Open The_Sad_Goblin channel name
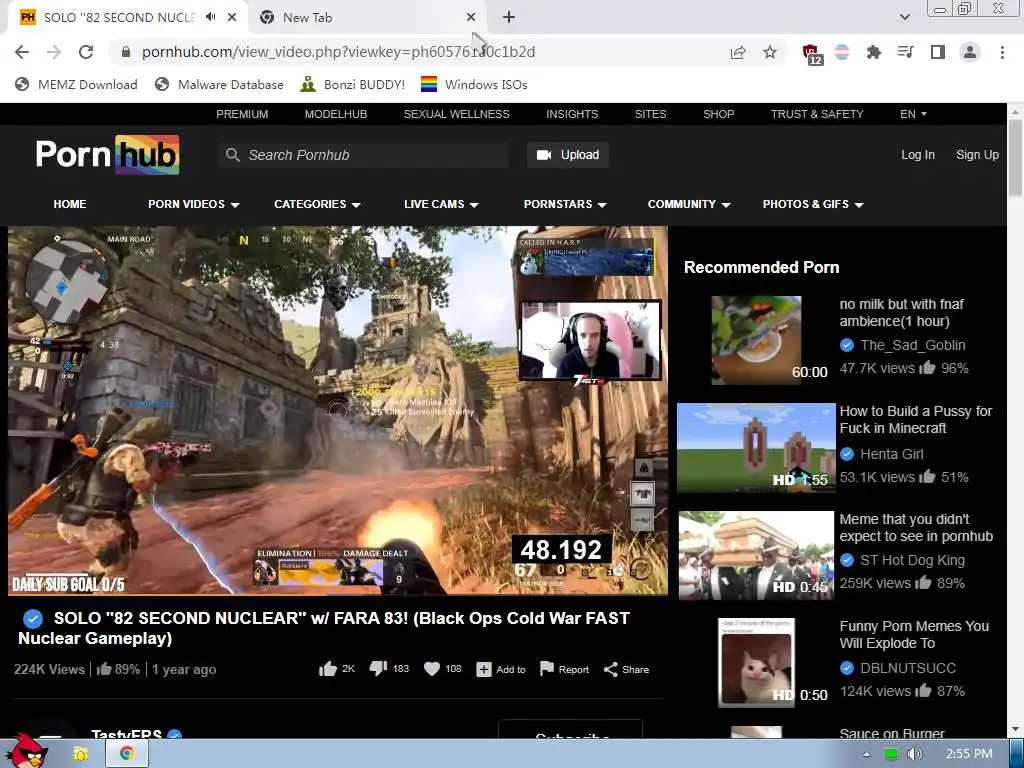 click(x=912, y=345)
